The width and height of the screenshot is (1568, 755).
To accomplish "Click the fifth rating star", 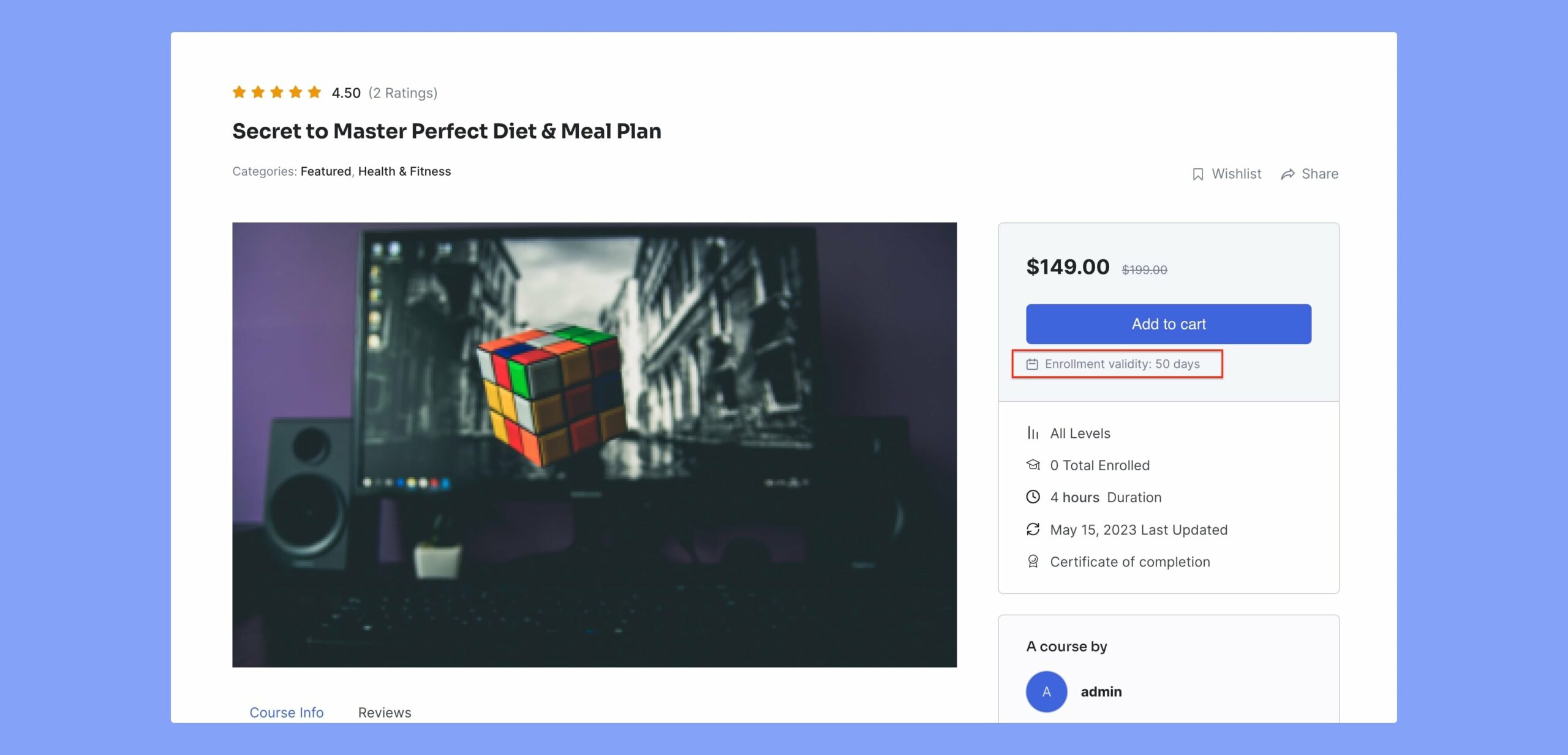I will [x=314, y=92].
